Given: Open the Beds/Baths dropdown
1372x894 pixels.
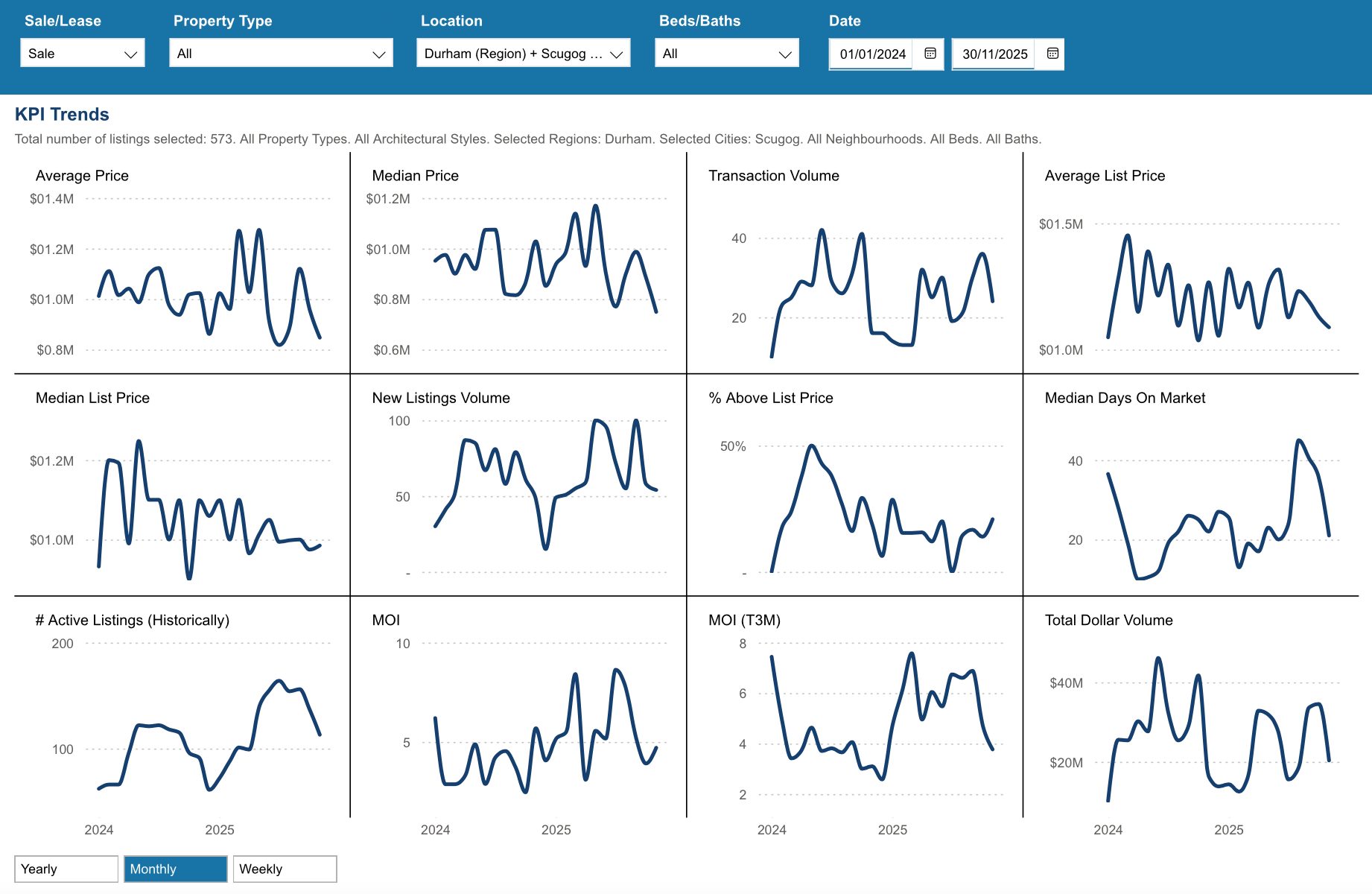Looking at the screenshot, I should 726,54.
